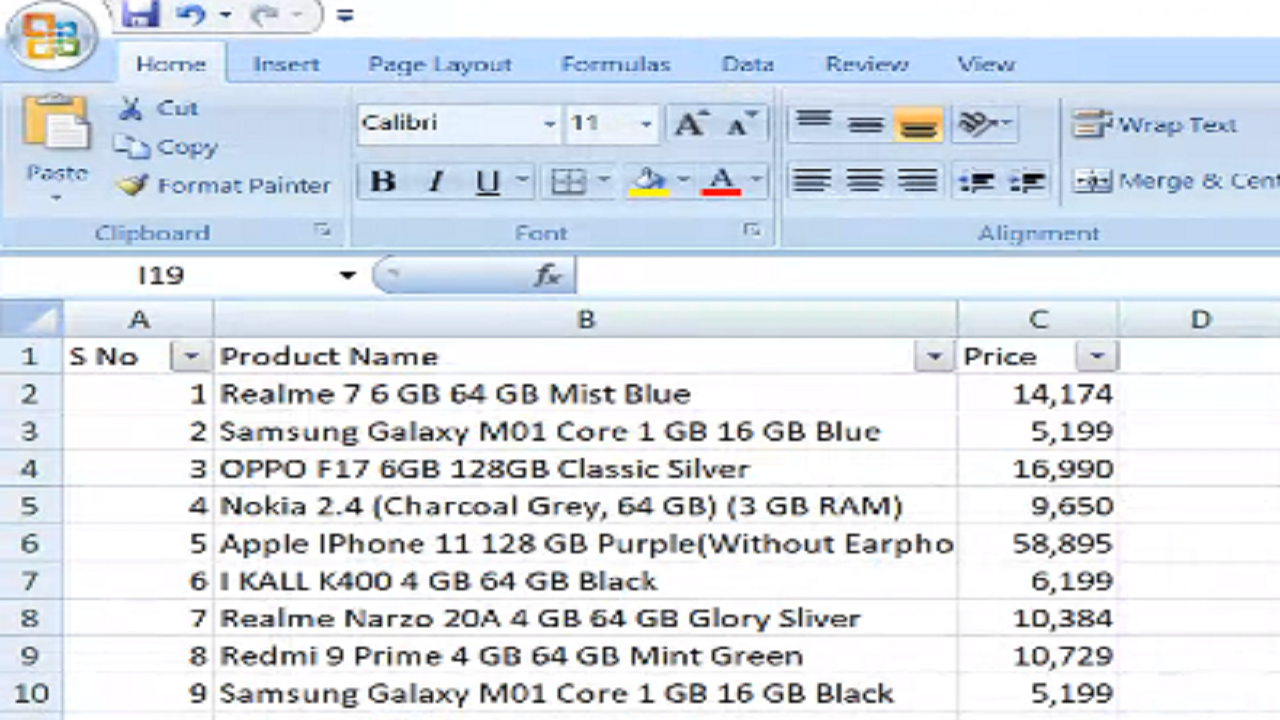Image resolution: width=1280 pixels, height=720 pixels.
Task: Open the Price filter dropdown
Action: [1097, 357]
